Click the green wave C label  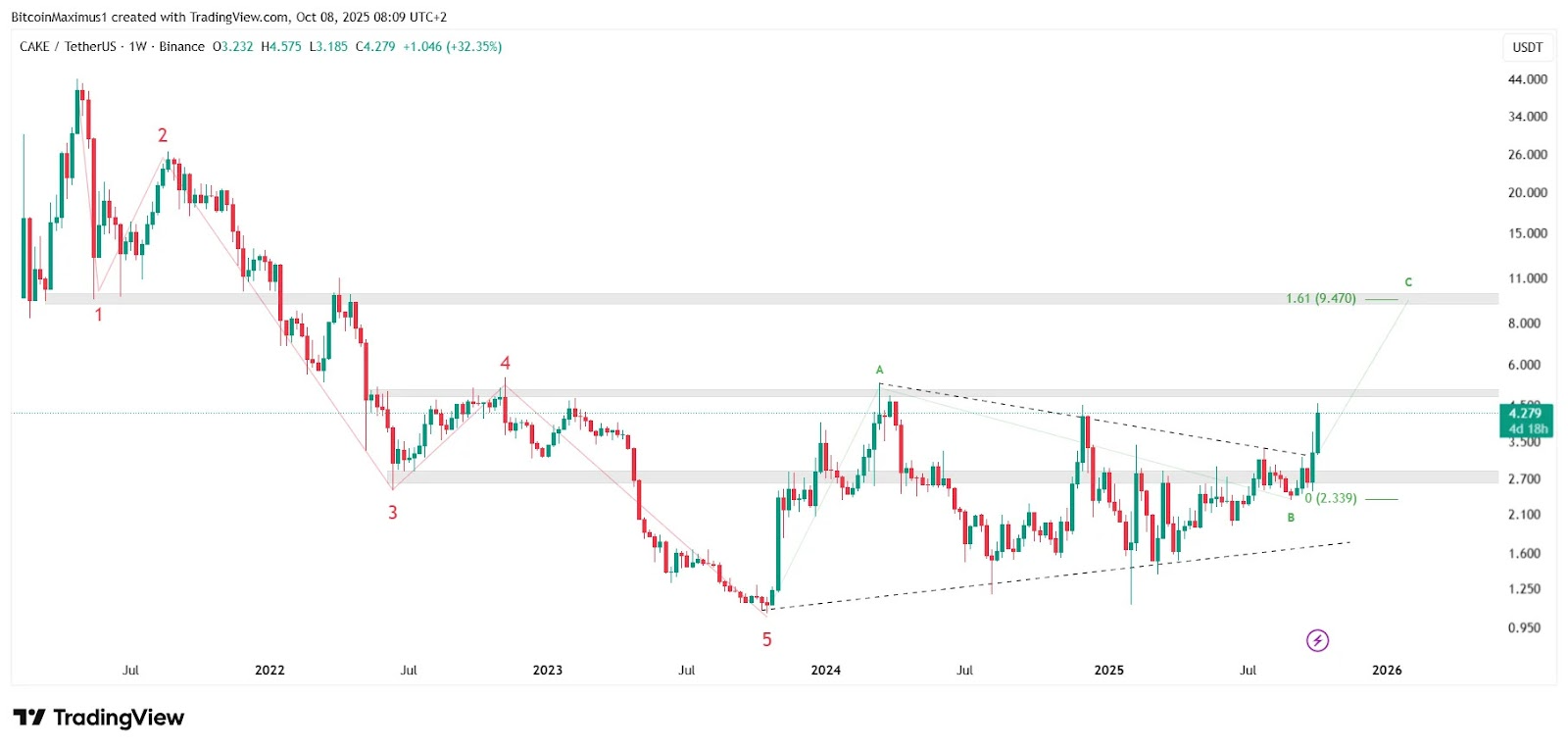pos(1408,282)
